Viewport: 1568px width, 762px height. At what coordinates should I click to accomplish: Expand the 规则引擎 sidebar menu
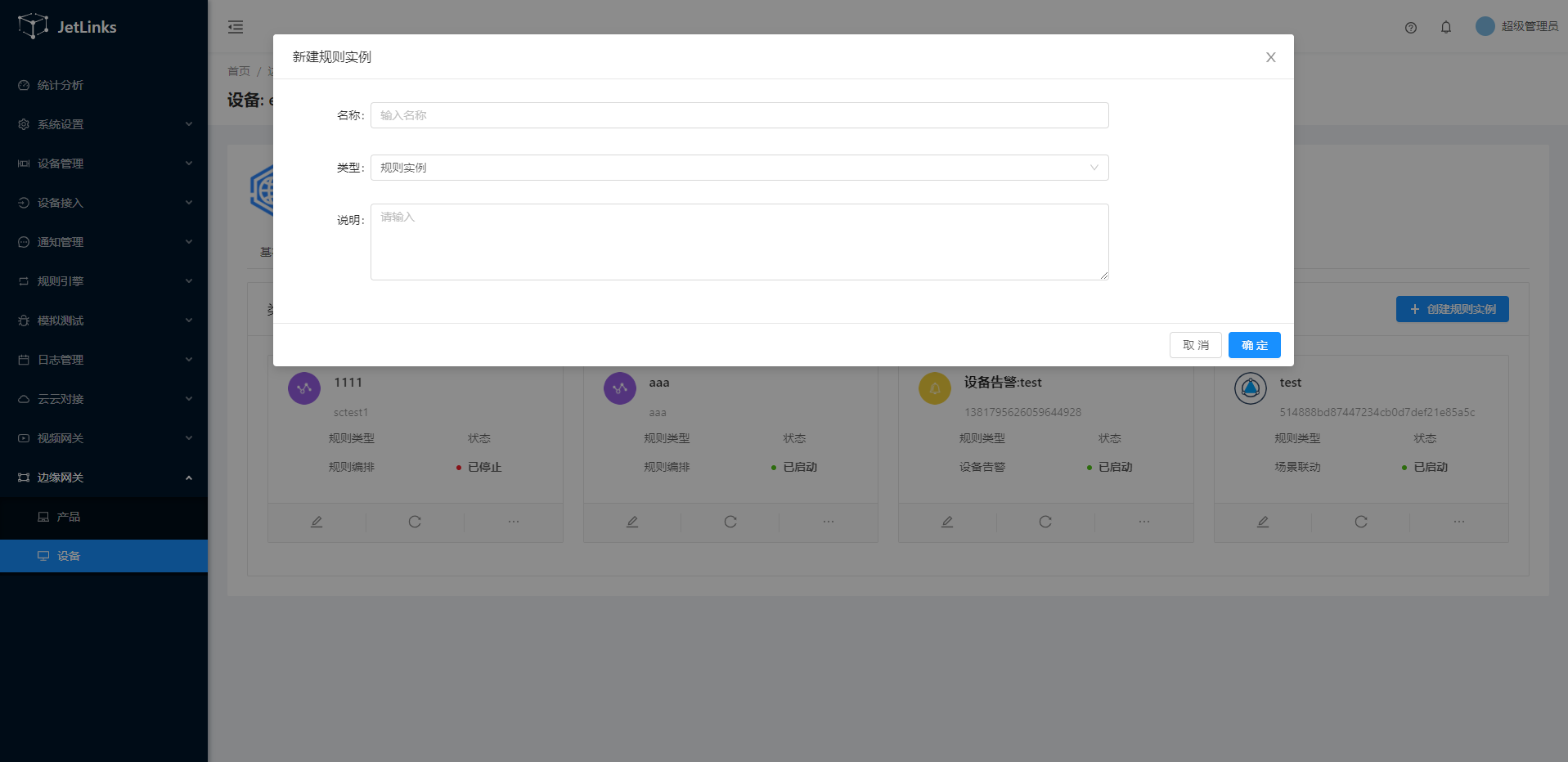pos(104,281)
